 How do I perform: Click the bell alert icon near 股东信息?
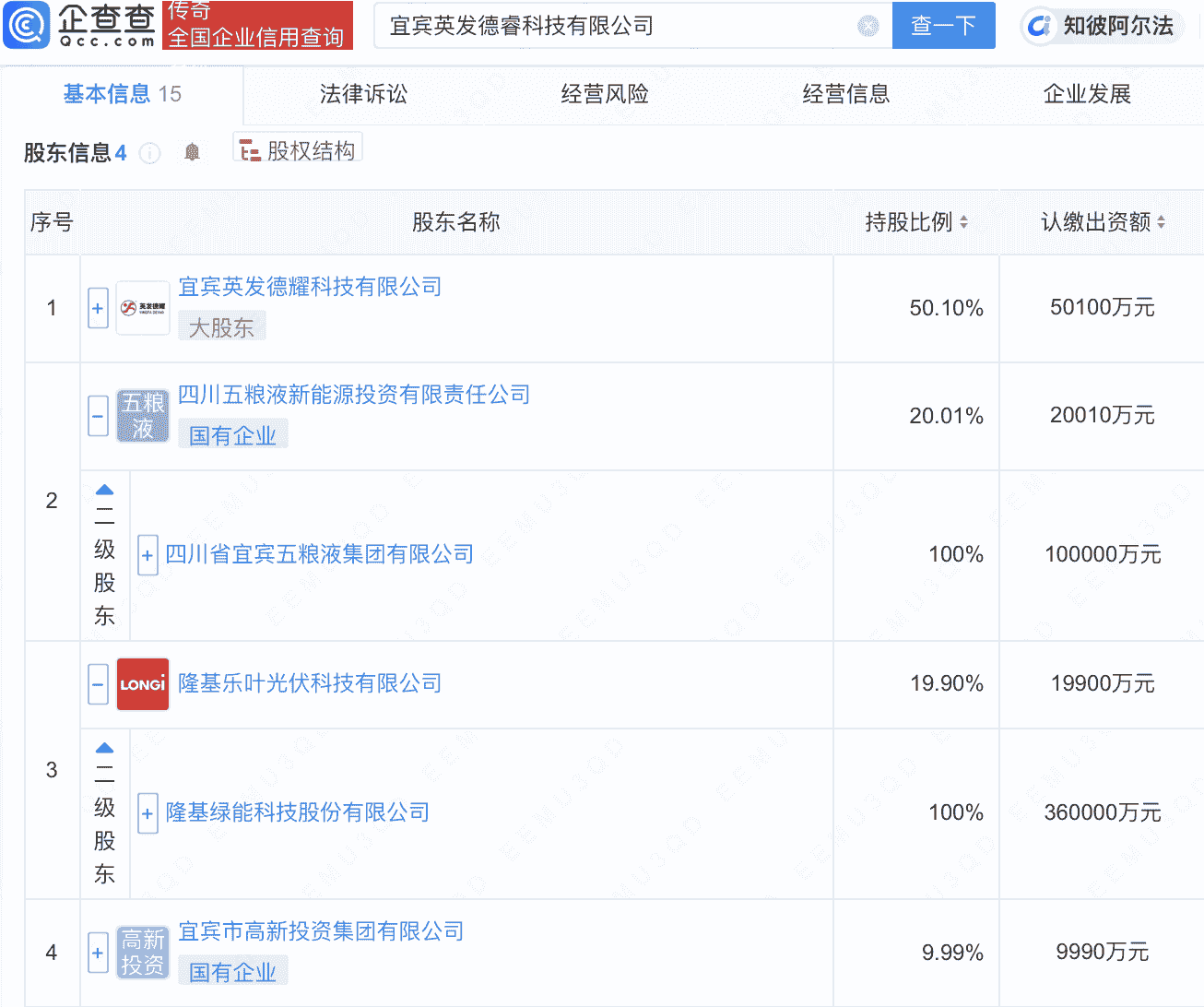(x=192, y=152)
